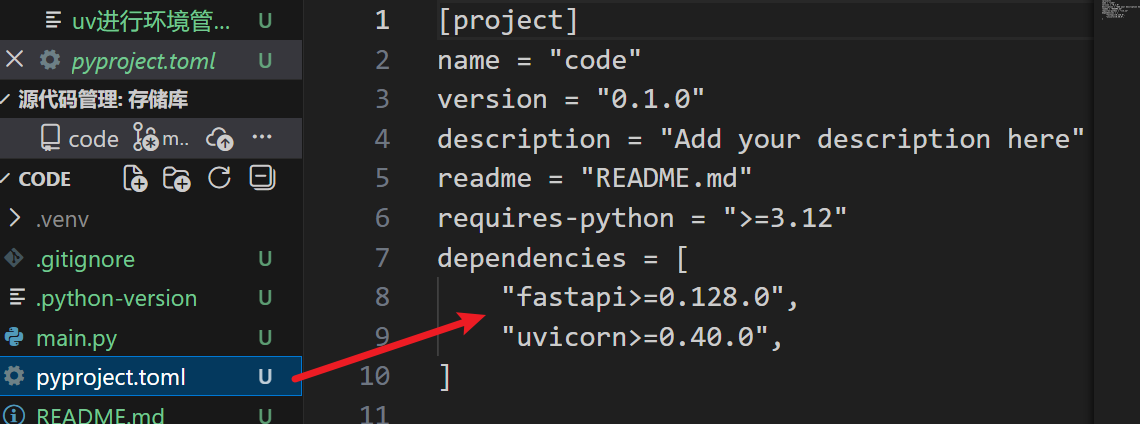Expand the .venv folder

pos(15,219)
